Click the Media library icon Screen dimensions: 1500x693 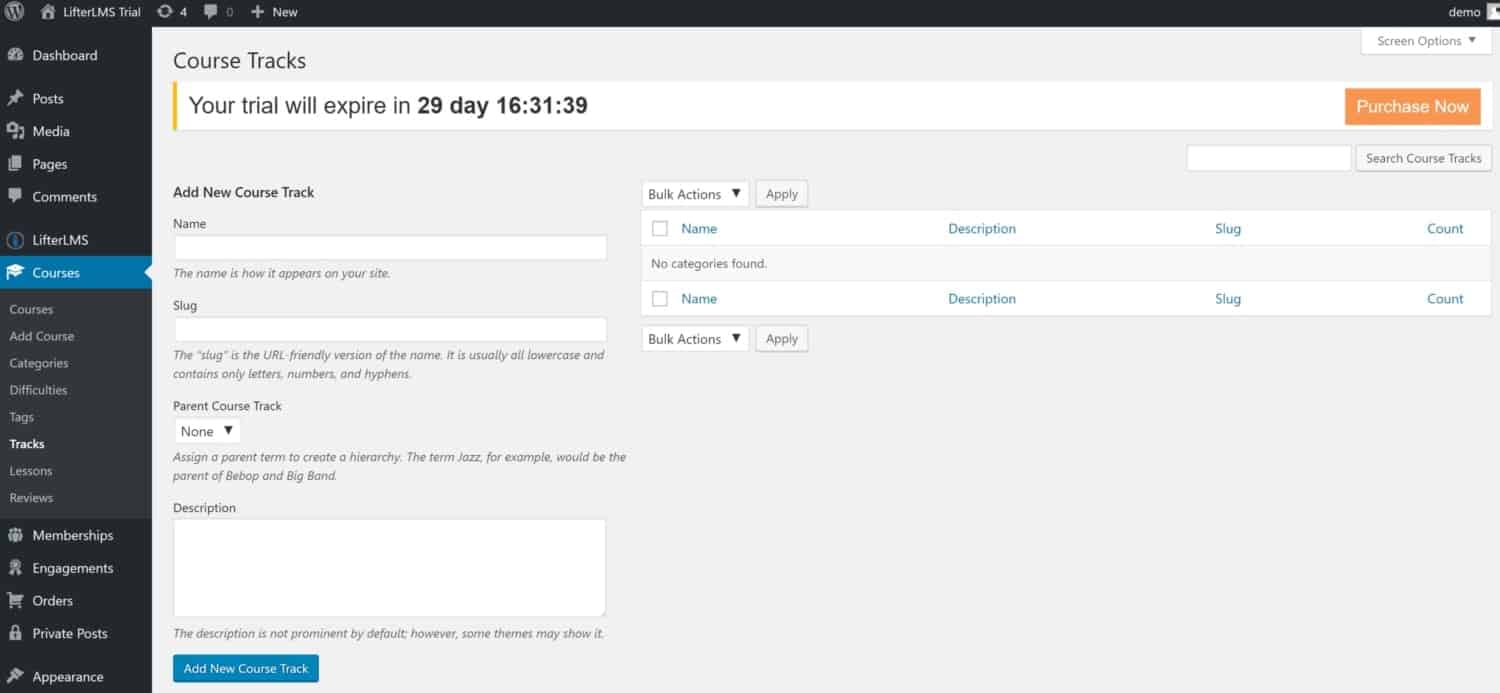[x=15, y=131]
